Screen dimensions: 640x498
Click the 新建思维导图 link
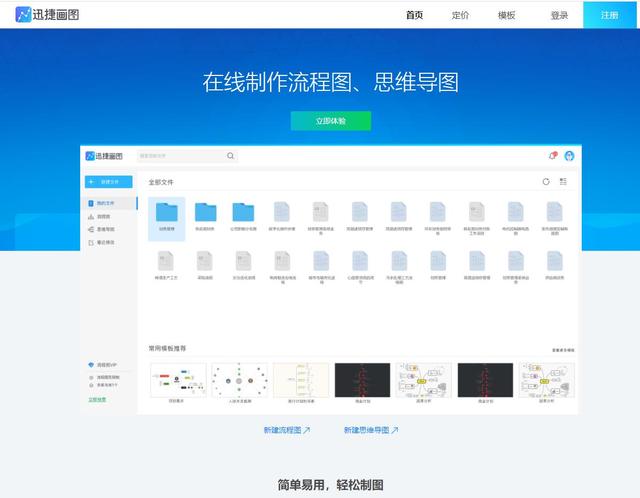pyautogui.click(x=367, y=430)
